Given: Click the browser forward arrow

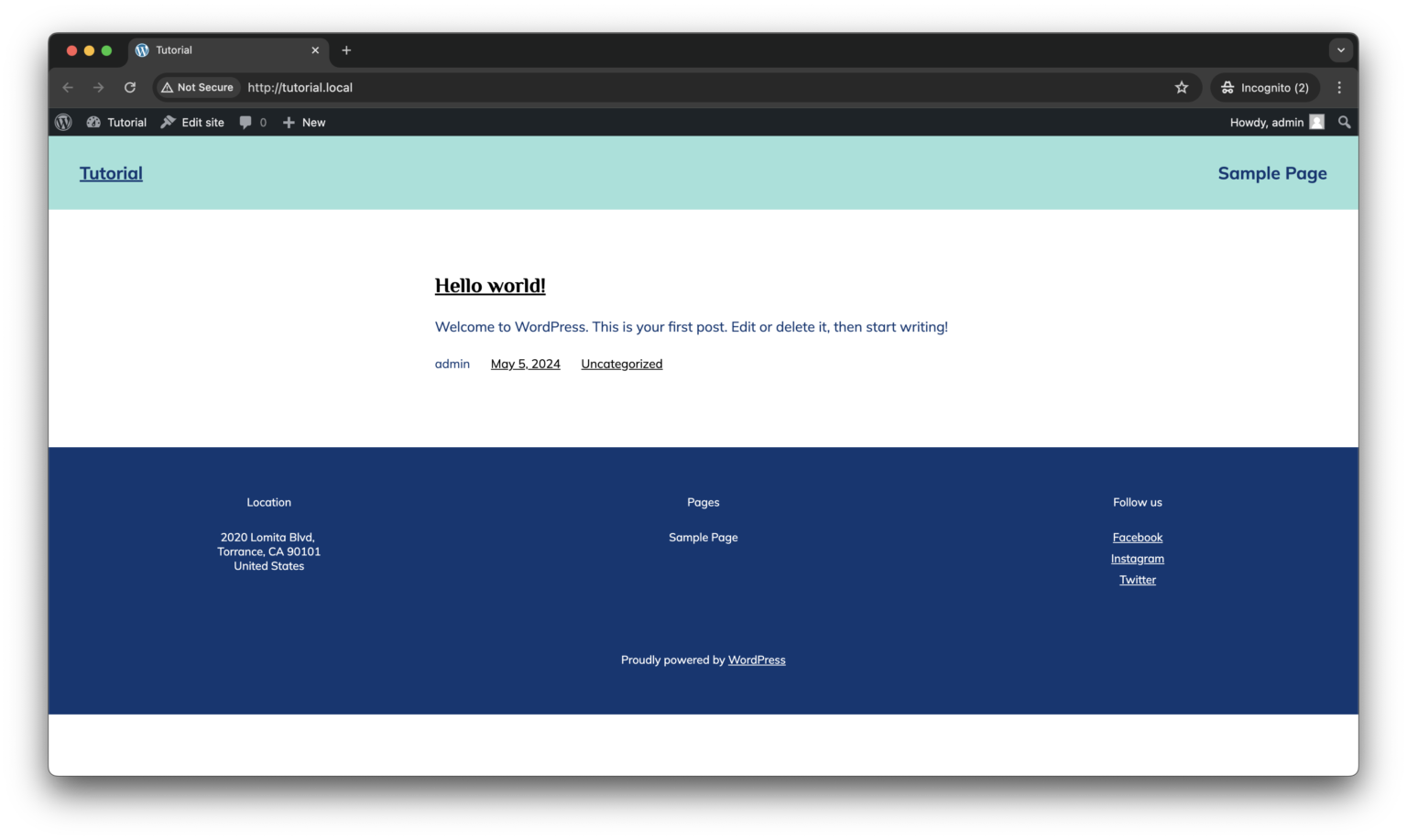Looking at the screenshot, I should pyautogui.click(x=98, y=87).
